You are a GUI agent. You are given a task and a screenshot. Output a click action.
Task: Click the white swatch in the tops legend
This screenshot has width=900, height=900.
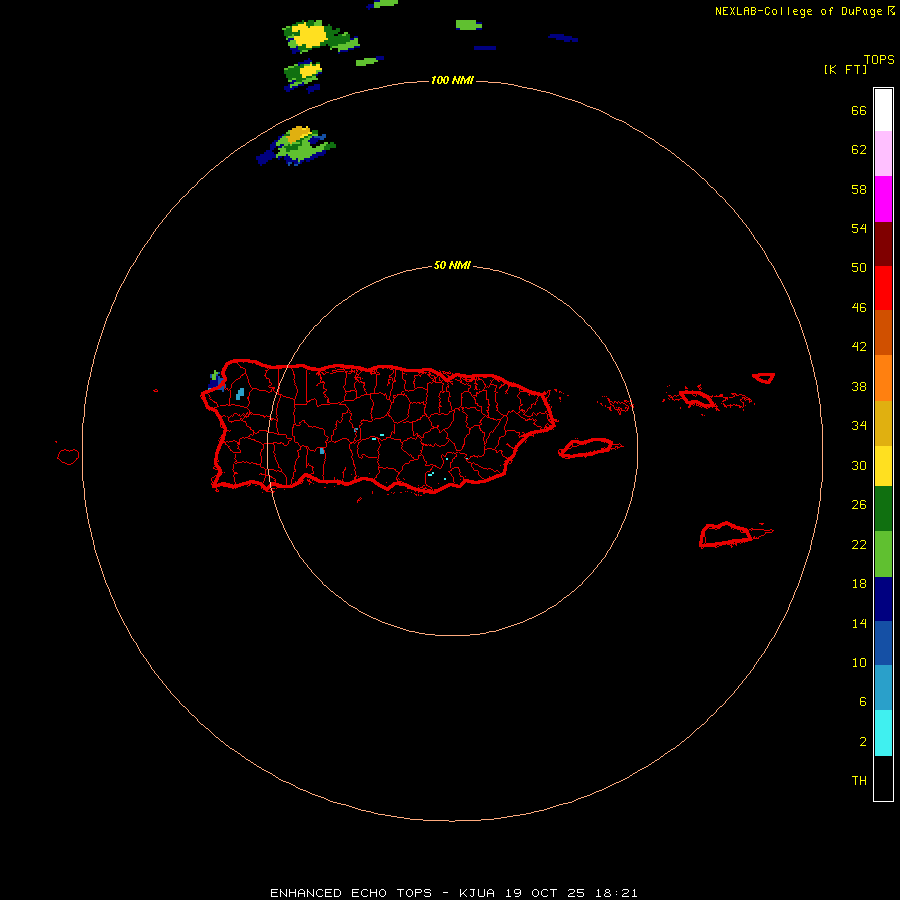pos(883,110)
